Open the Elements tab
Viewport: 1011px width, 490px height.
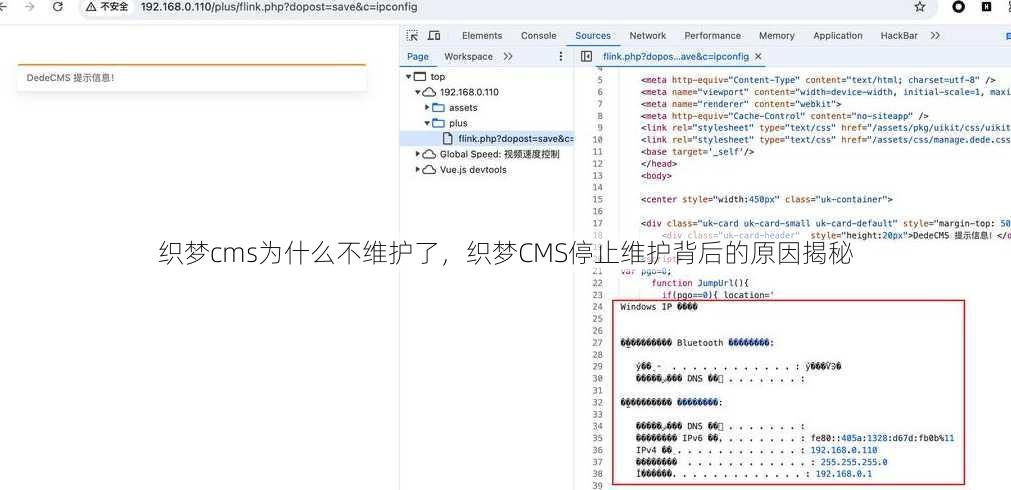coord(482,35)
